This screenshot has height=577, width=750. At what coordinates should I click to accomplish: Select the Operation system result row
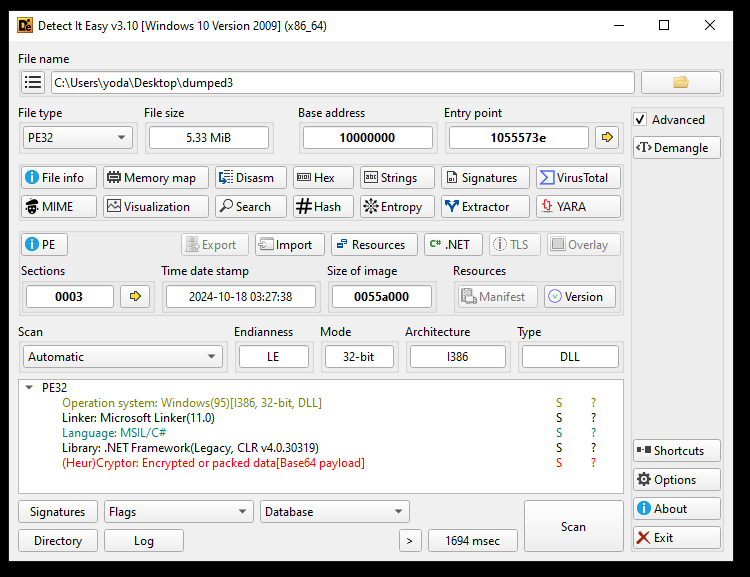pyautogui.click(x=320, y=403)
